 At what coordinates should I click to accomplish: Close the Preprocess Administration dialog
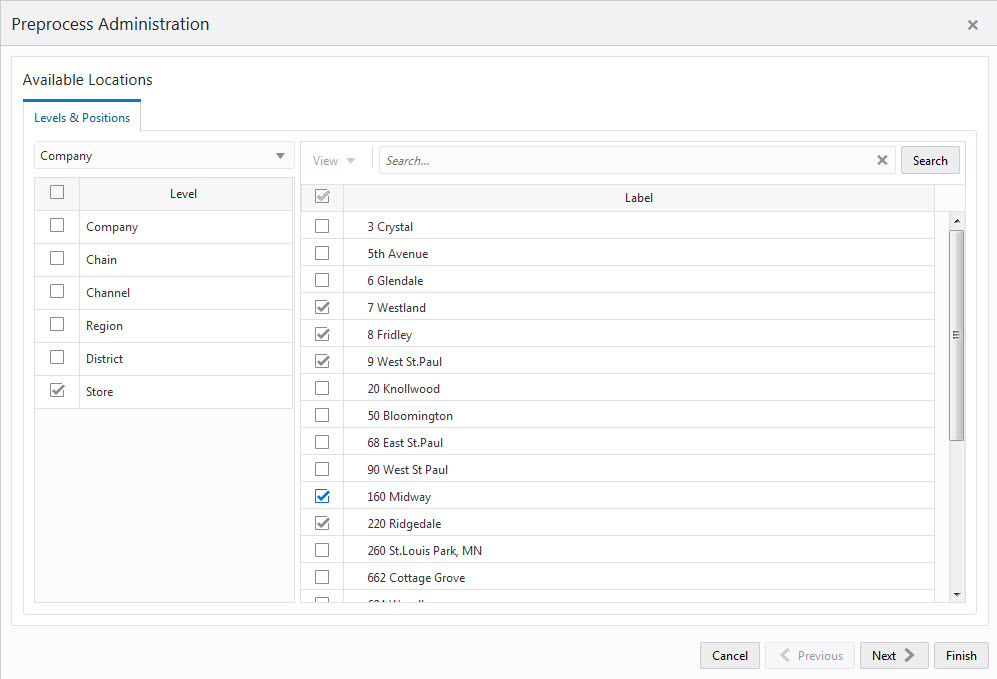tap(972, 25)
